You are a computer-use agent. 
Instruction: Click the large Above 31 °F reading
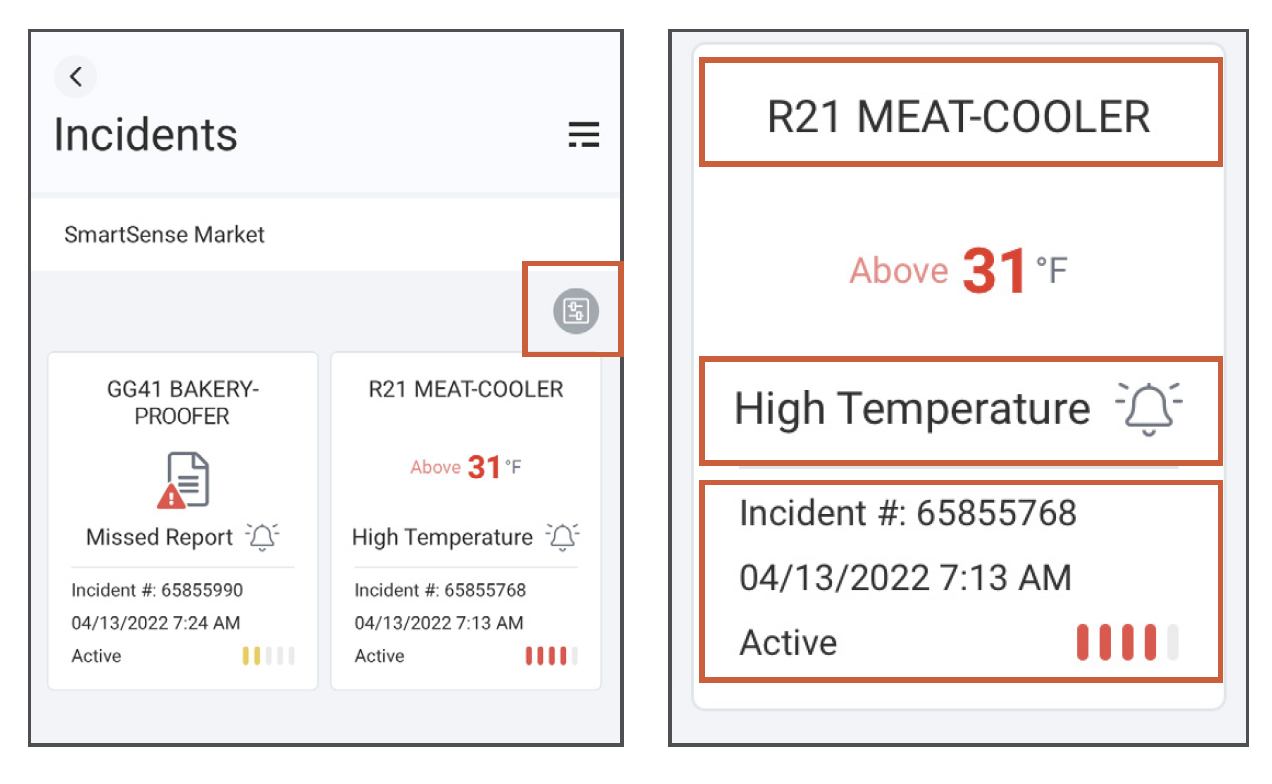click(x=959, y=271)
